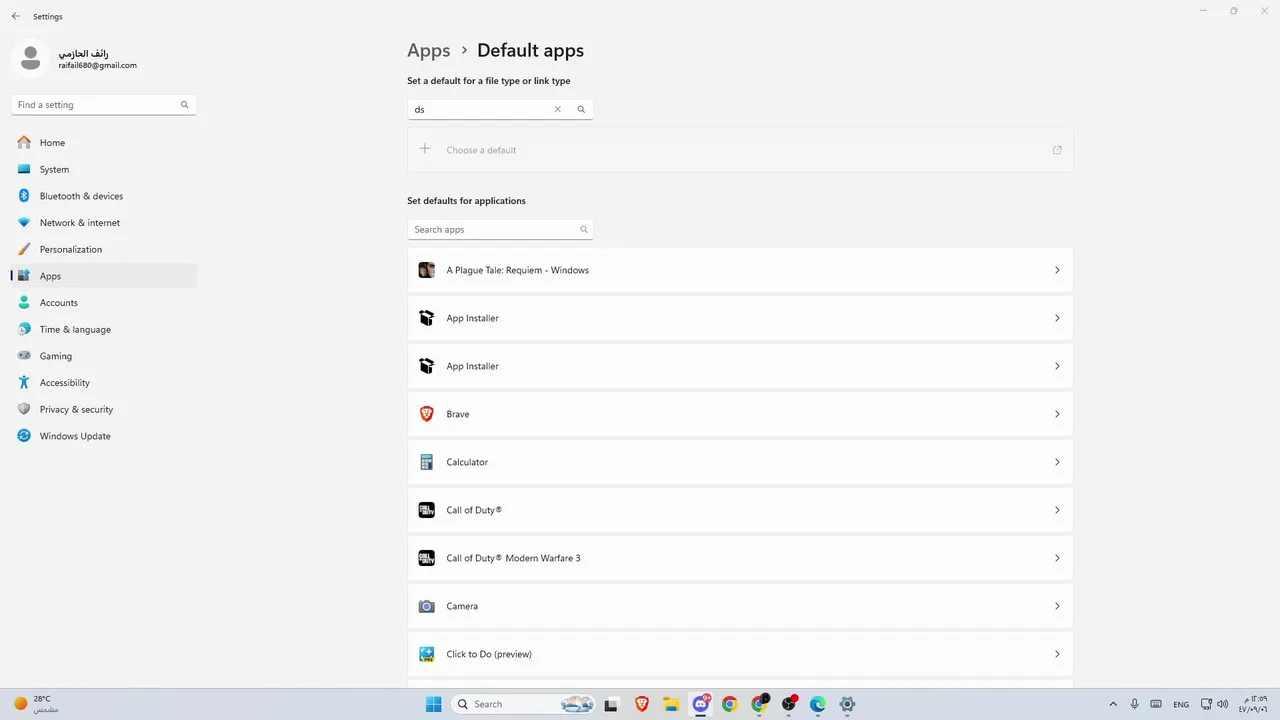Click the Search apps input box
The height and width of the screenshot is (720, 1280).
(x=500, y=230)
